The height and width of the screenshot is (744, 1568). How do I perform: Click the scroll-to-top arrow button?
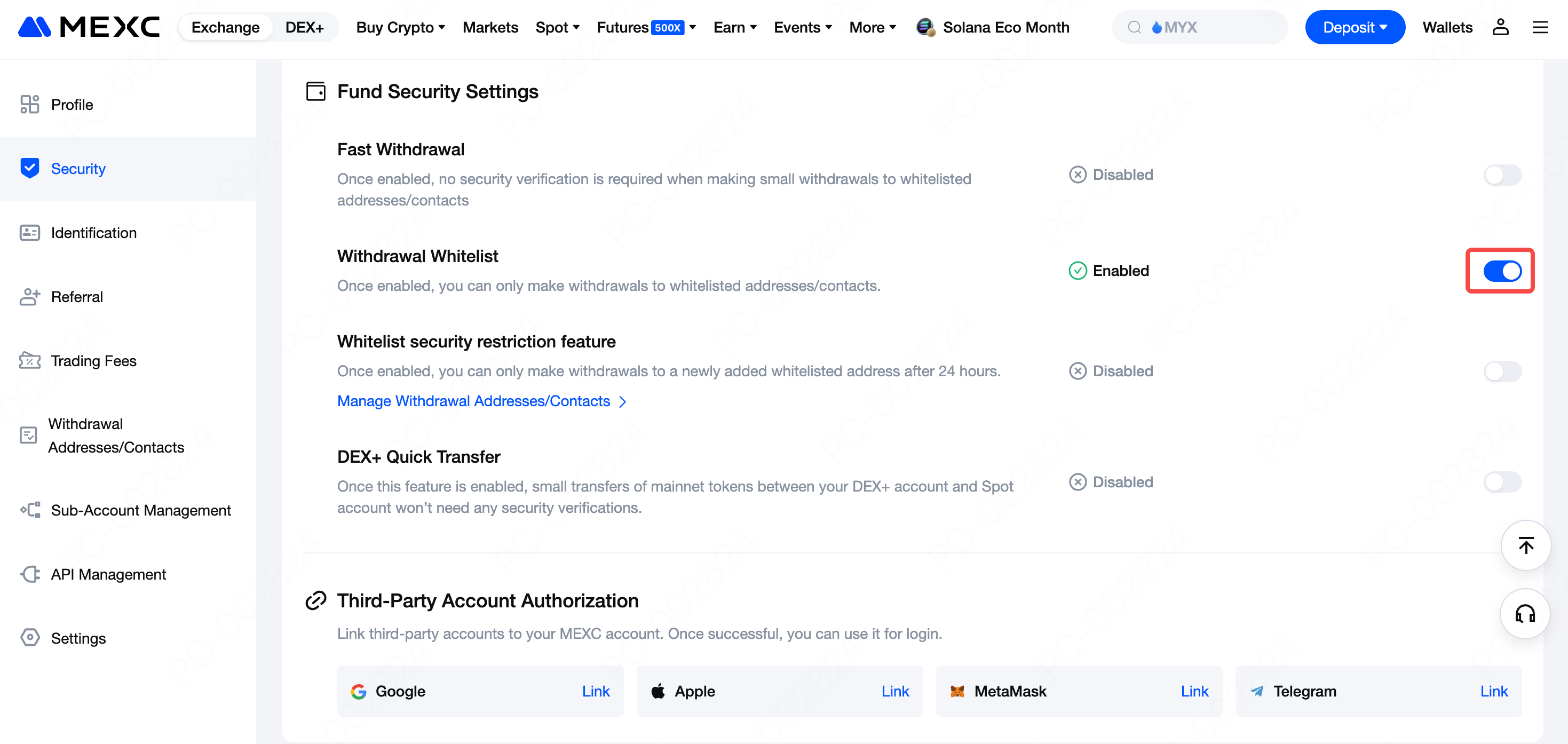point(1525,545)
